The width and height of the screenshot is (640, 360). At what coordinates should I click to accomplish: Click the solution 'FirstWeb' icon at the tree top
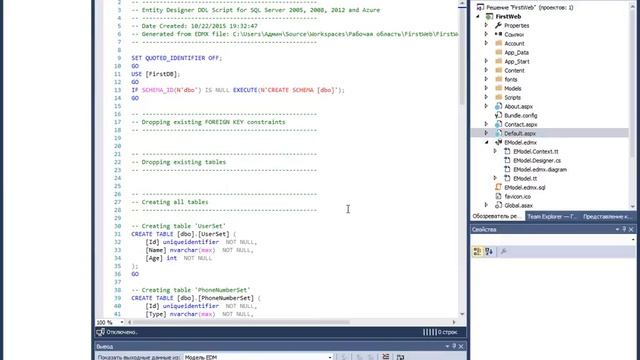pos(480,7)
